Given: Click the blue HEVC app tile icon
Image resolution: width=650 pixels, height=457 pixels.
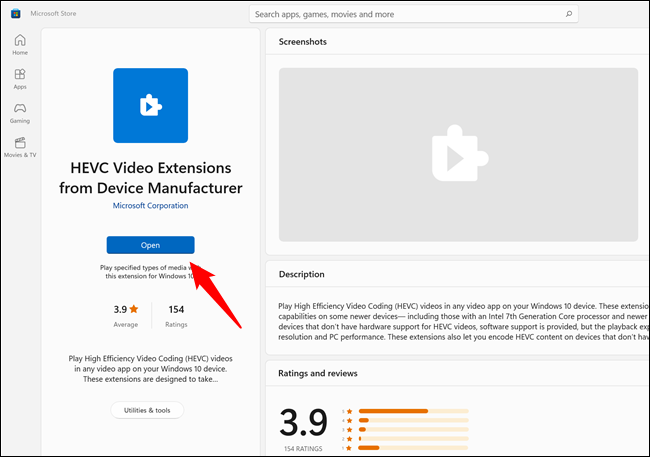Looking at the screenshot, I should pos(150,105).
